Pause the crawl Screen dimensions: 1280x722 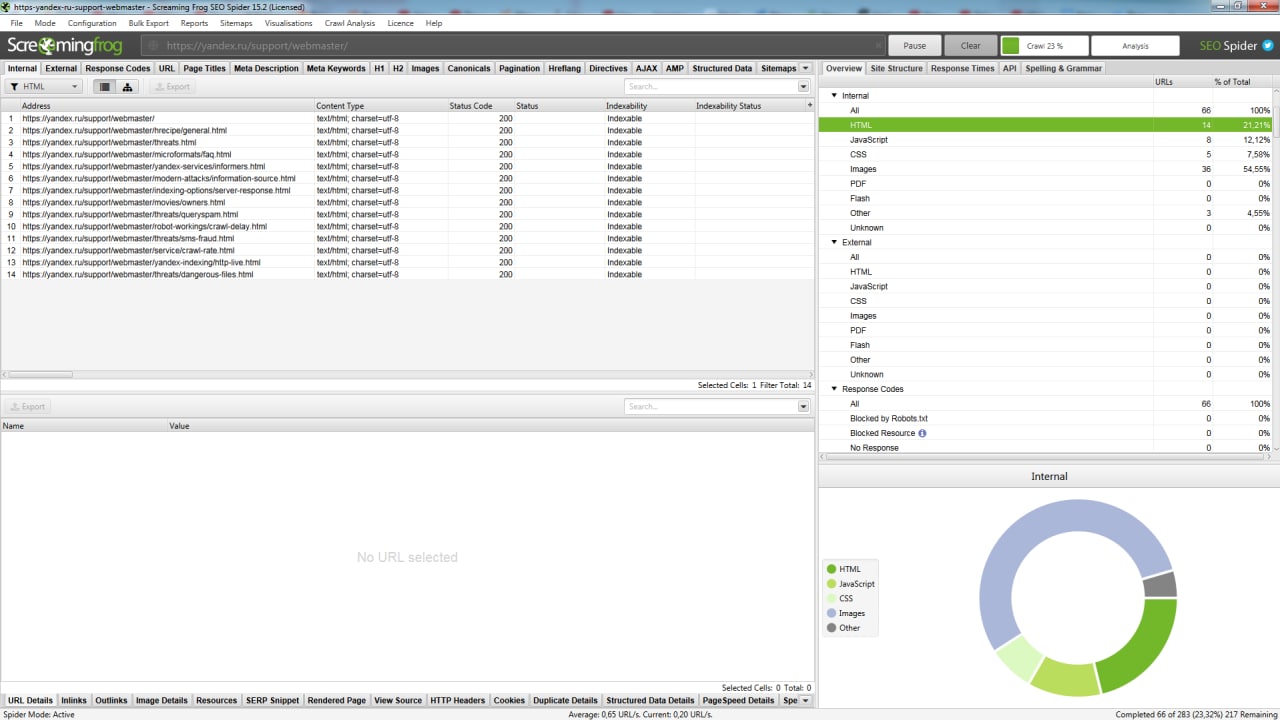pyautogui.click(x=915, y=46)
